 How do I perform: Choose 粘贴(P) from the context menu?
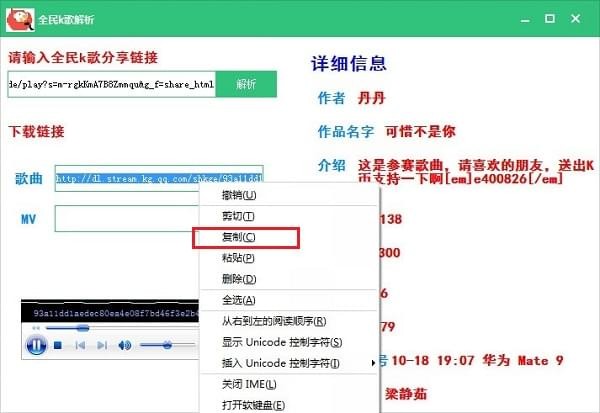coord(289,258)
